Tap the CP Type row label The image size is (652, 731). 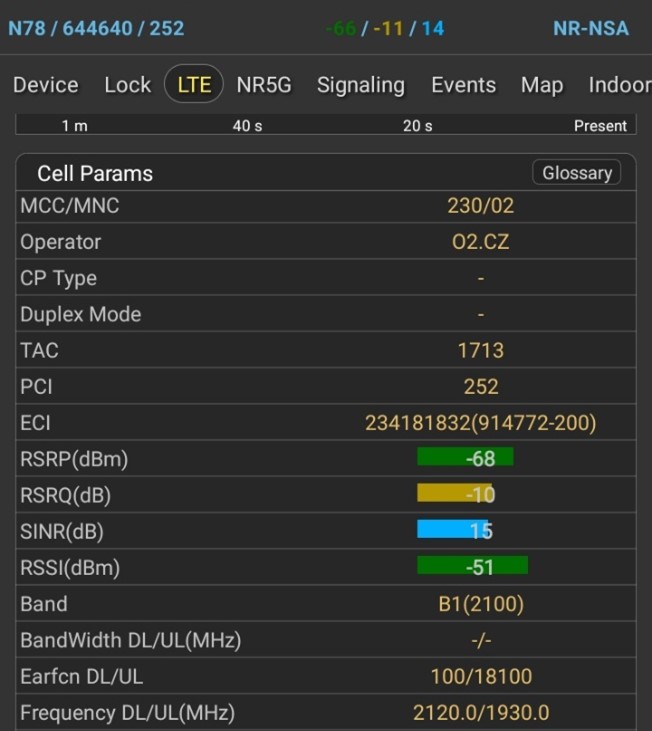pyautogui.click(x=58, y=278)
